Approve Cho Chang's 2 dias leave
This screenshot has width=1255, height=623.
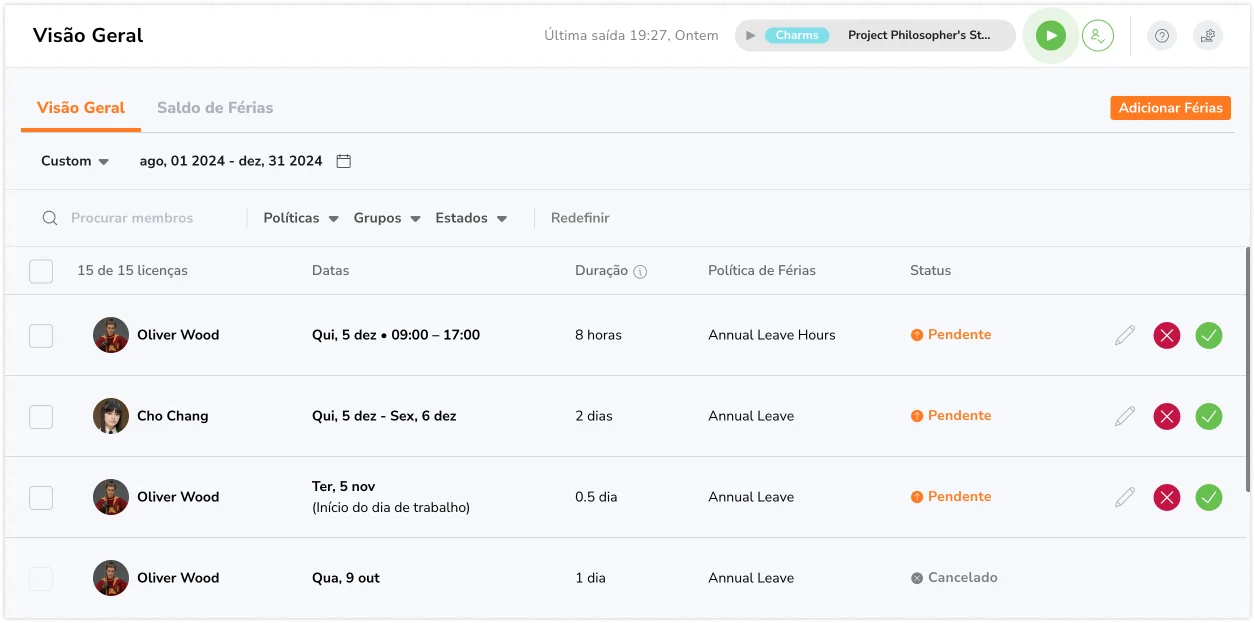1209,416
